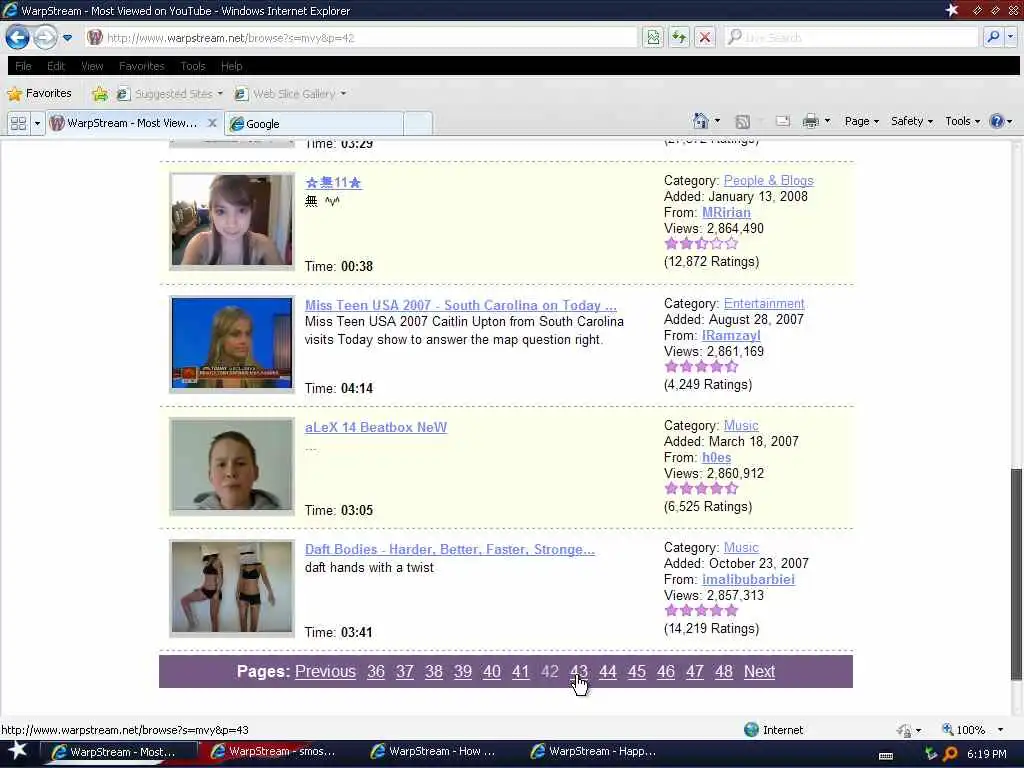This screenshot has width=1024, height=768.
Task: Open the recent pages dropdown arrow
Action: click(67, 38)
